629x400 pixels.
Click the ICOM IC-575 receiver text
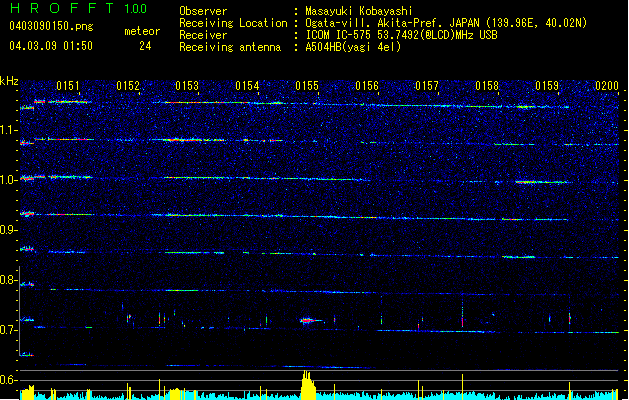(402, 35)
